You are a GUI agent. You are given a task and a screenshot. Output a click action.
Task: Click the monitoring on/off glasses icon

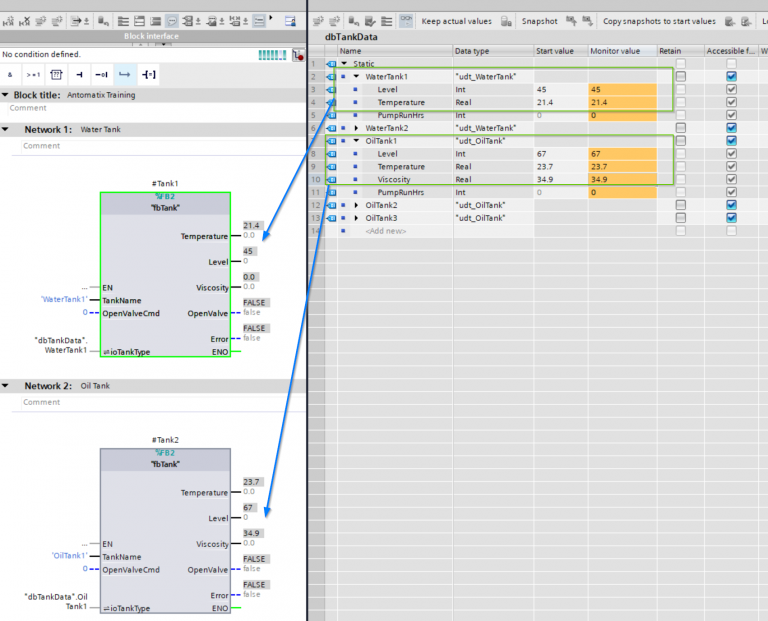point(406,20)
